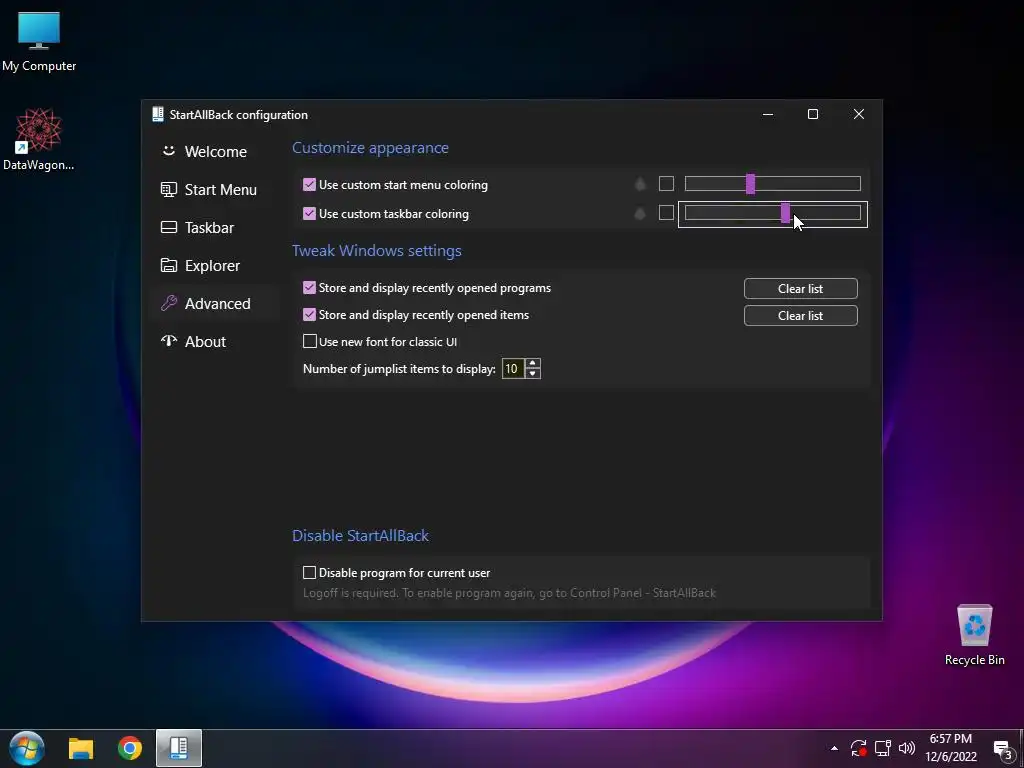1024x768 pixels.
Task: Go to the Explorer section
Action: [212, 266]
